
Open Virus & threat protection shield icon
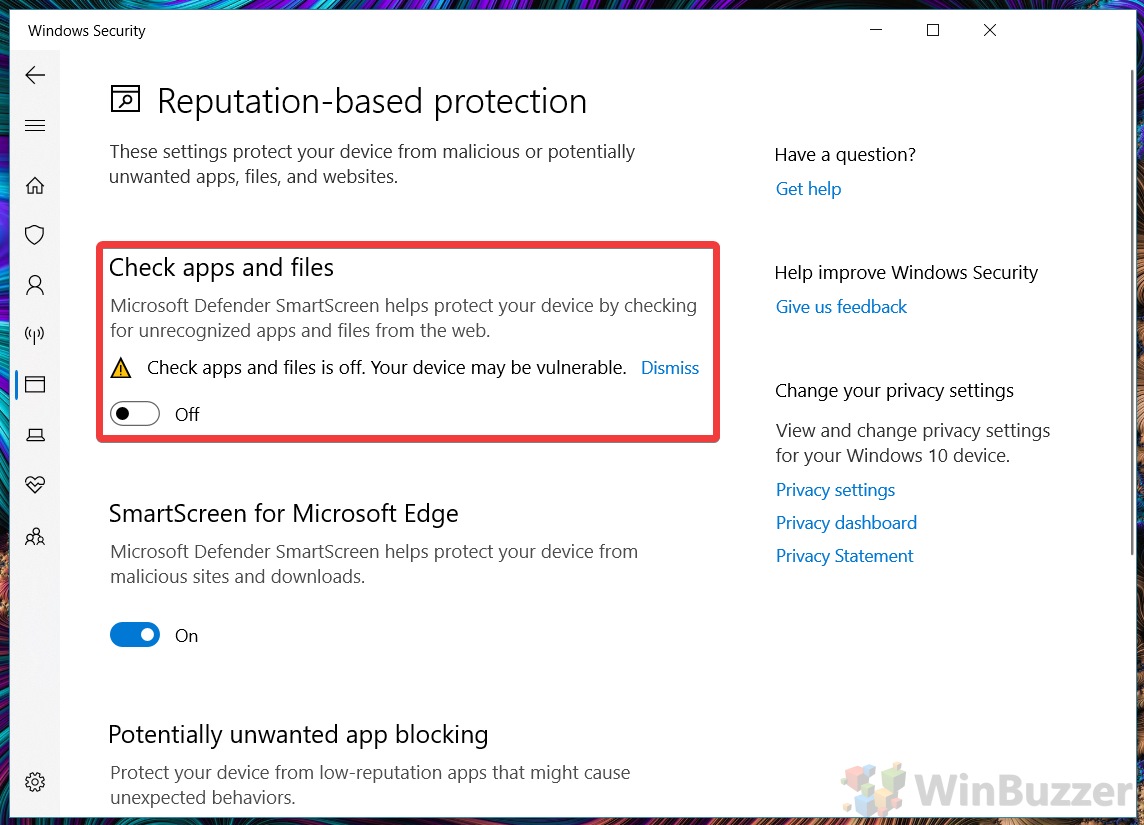35,235
